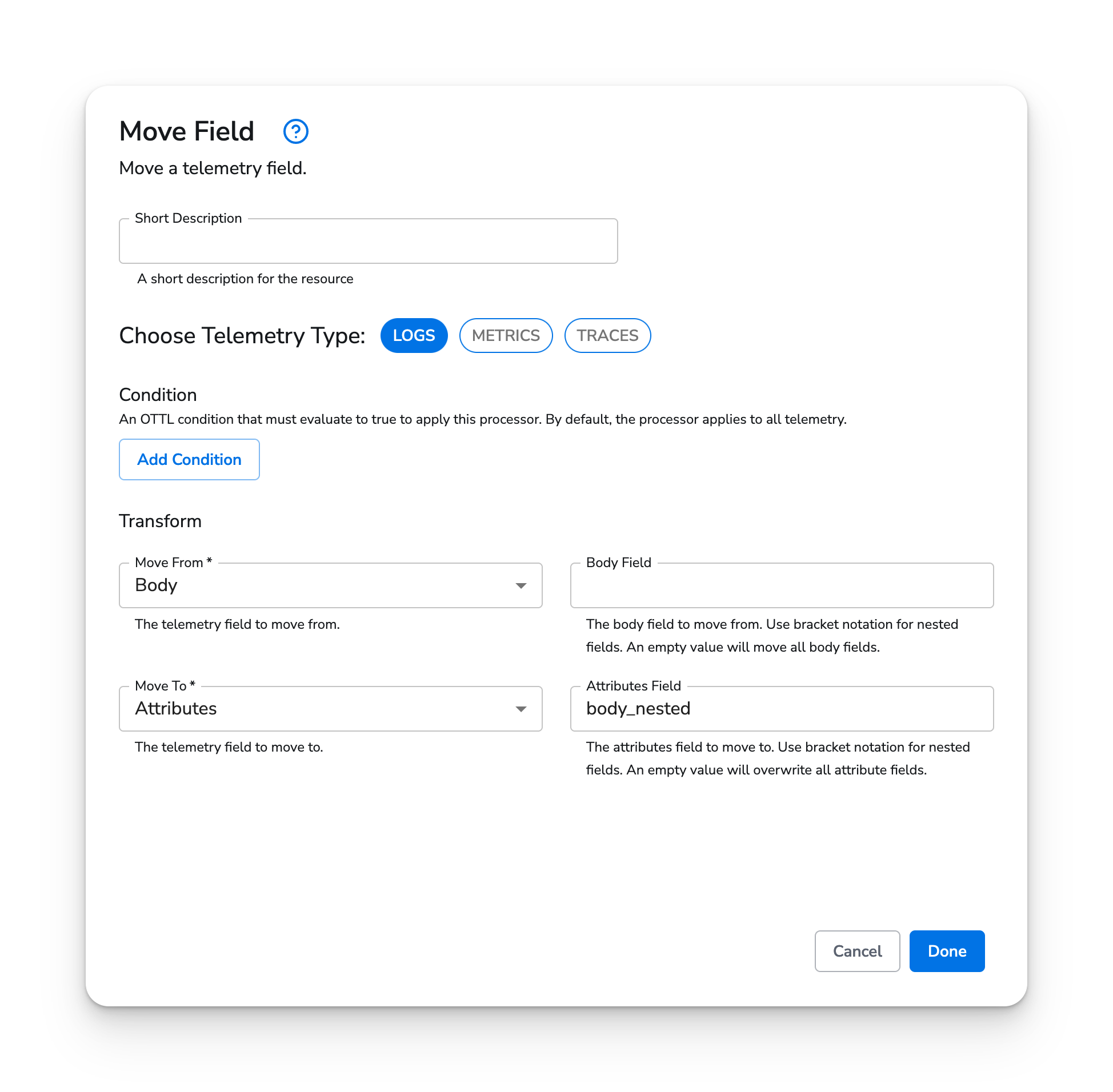The width and height of the screenshot is (1113, 1092).
Task: Select the METRICS telemetry type button
Action: point(505,335)
